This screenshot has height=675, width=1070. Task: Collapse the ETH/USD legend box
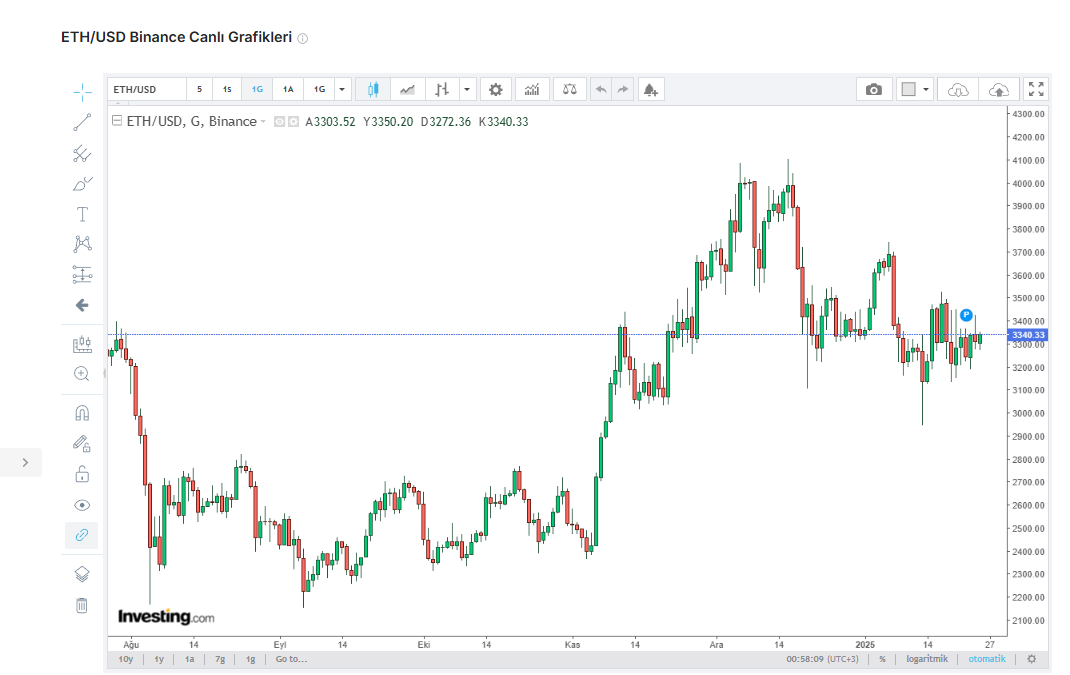117,121
